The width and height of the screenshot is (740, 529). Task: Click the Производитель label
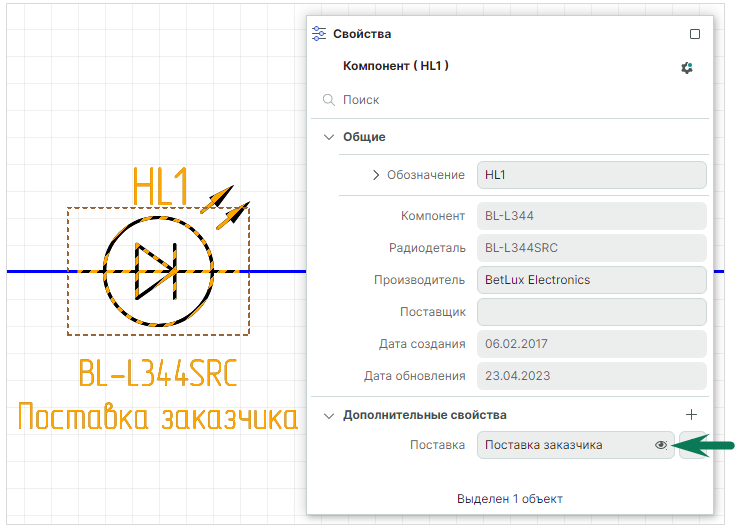click(419, 280)
